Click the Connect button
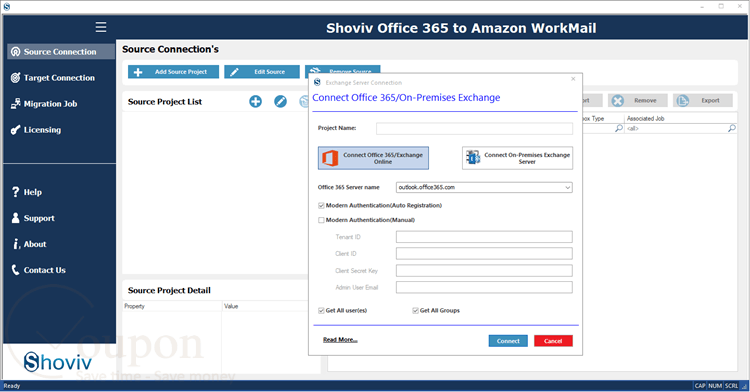The height and width of the screenshot is (392, 750). pos(508,341)
